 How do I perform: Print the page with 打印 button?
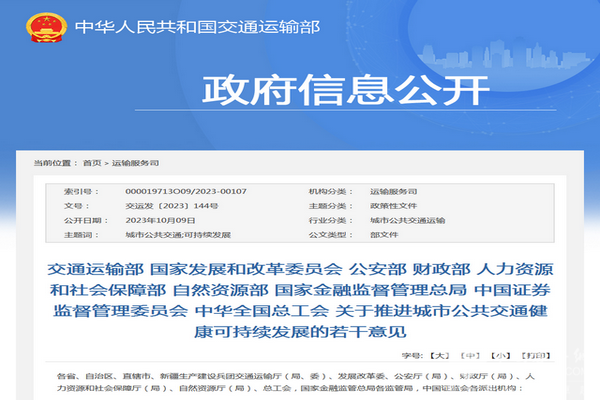pyautogui.click(x=536, y=354)
